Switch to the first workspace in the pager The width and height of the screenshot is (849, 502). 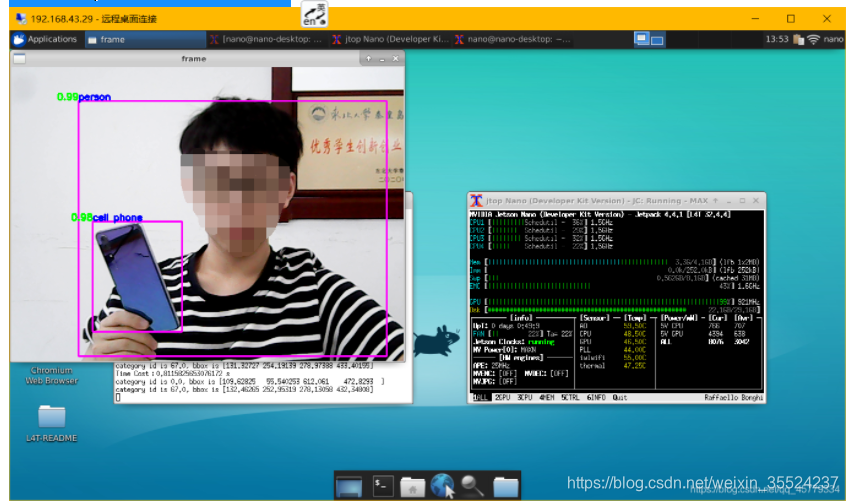click(642, 39)
